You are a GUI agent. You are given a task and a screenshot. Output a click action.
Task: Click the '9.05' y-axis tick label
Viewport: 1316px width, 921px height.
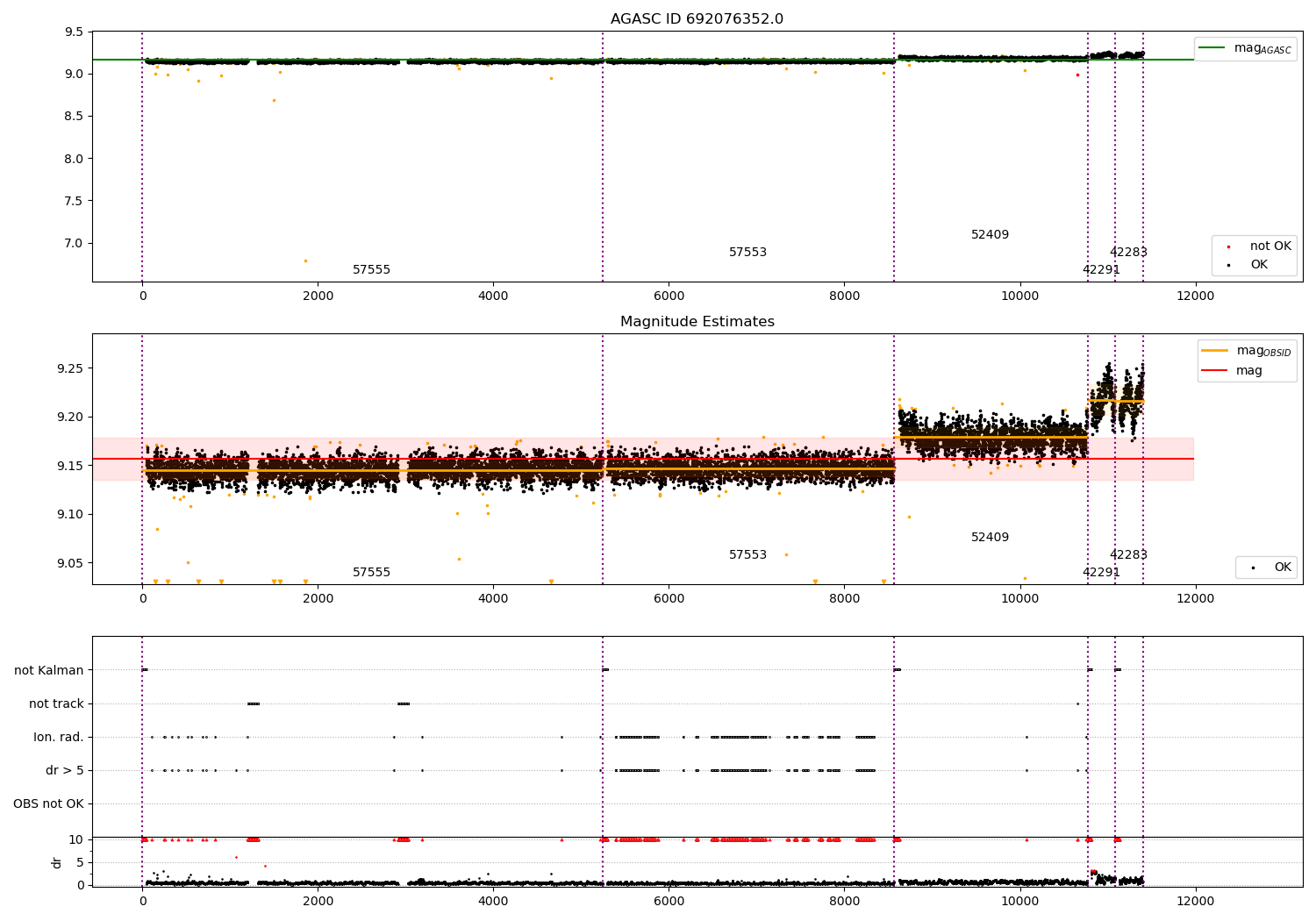tap(71, 563)
